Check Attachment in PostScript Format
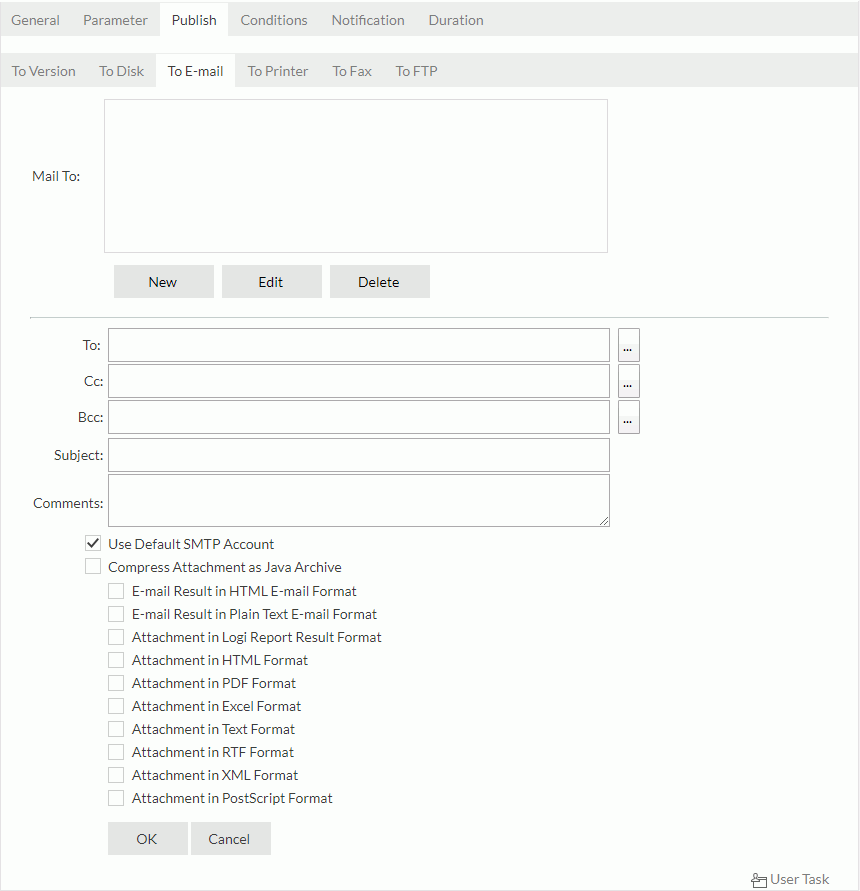Screen dimensions: 860x891 [x=116, y=798]
